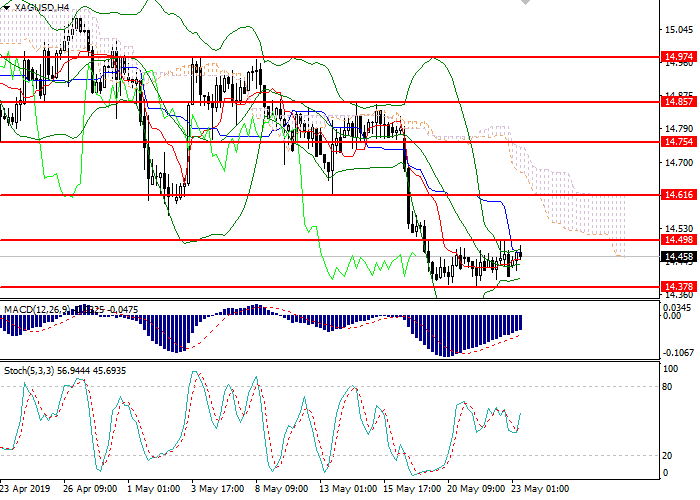Click the small triangle beside XAGUSD,H4 title

[6, 7]
